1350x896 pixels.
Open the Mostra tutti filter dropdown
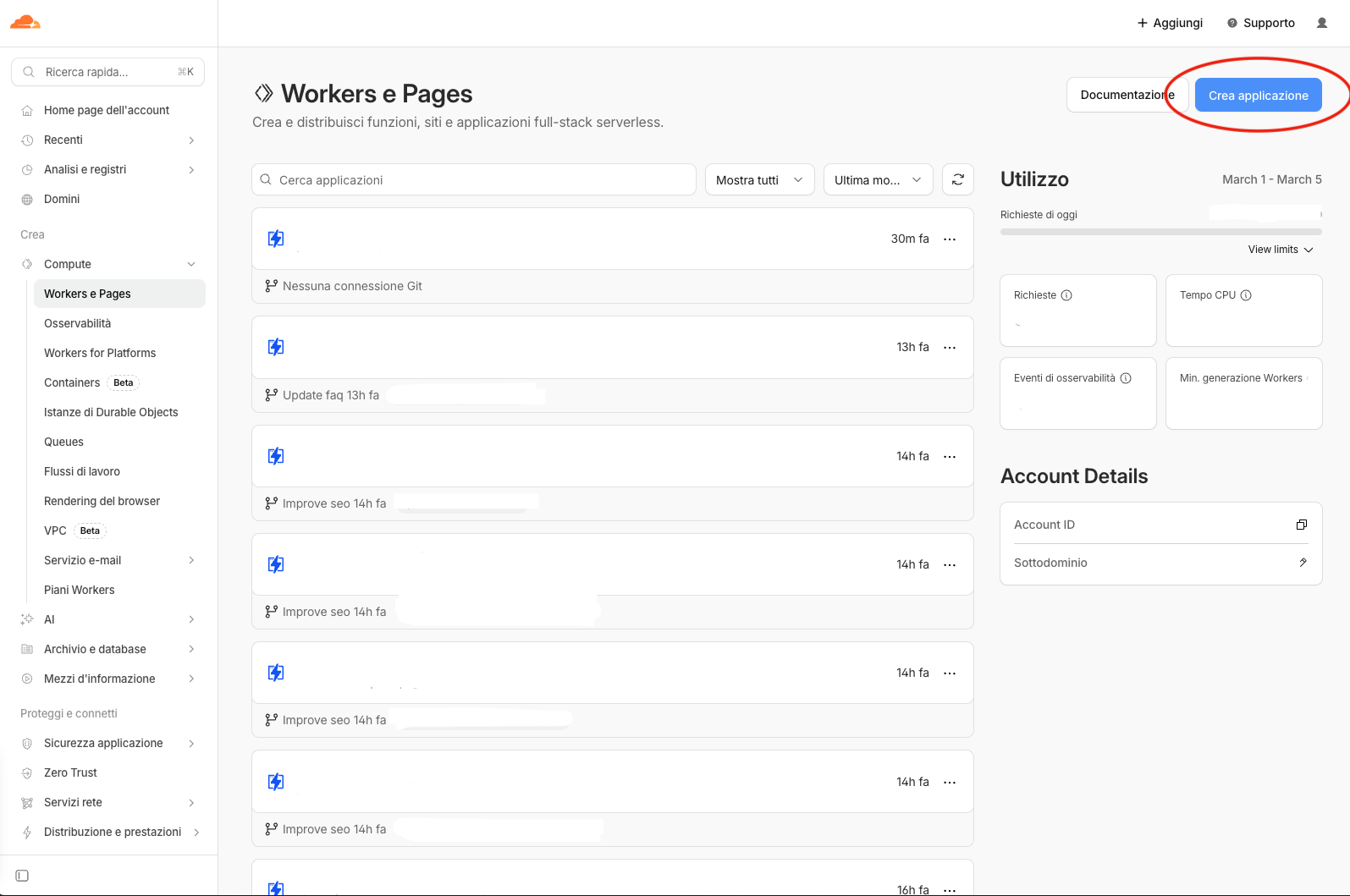(759, 179)
